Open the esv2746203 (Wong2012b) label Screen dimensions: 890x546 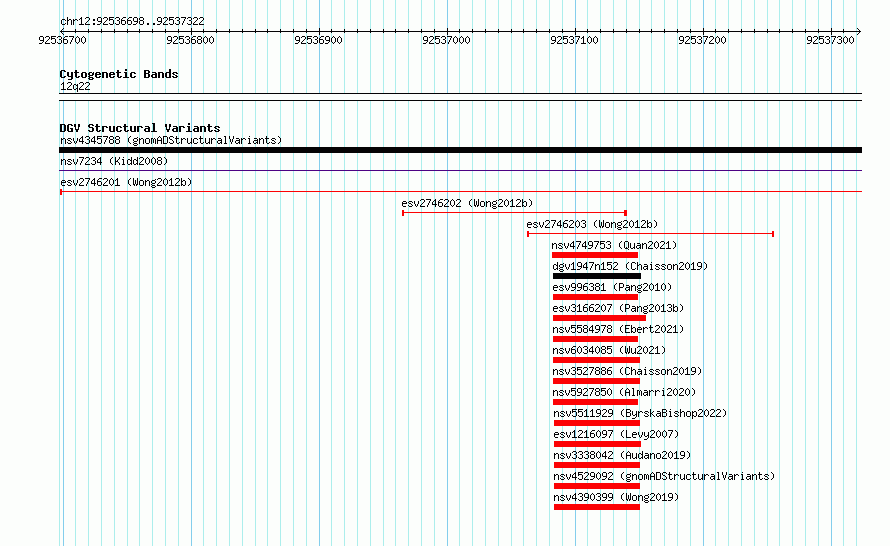point(592,224)
